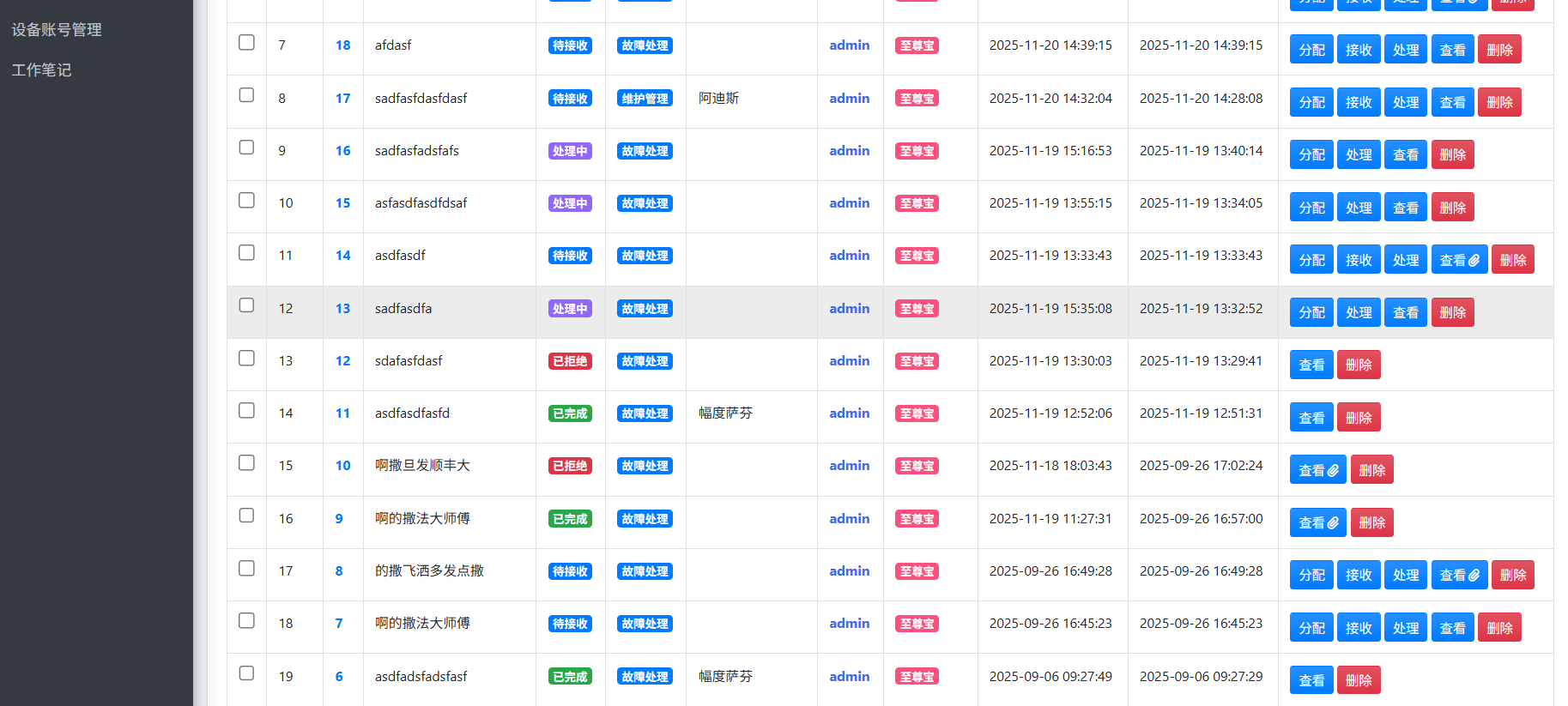This screenshot has height=706, width=1568.
Task: Click 删除 for ticket 12
Action: pos(1359,365)
